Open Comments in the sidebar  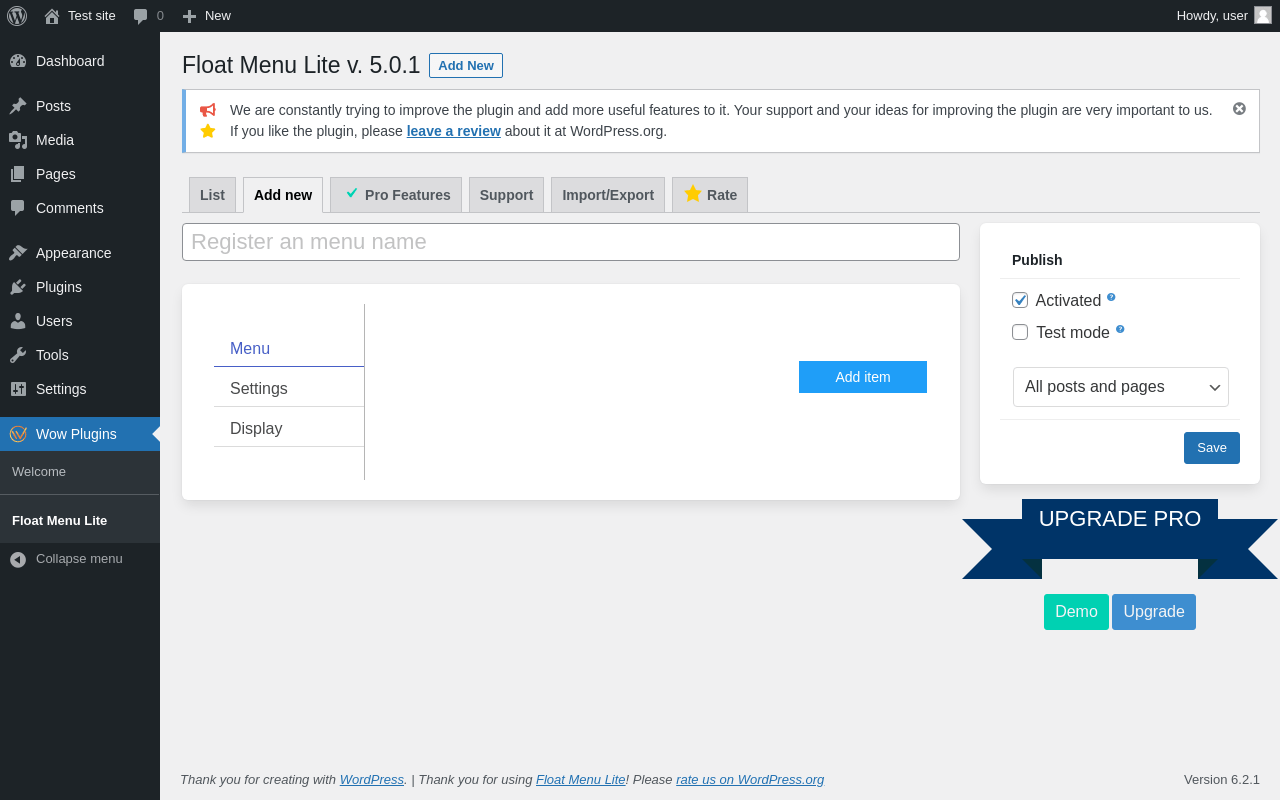80,208
